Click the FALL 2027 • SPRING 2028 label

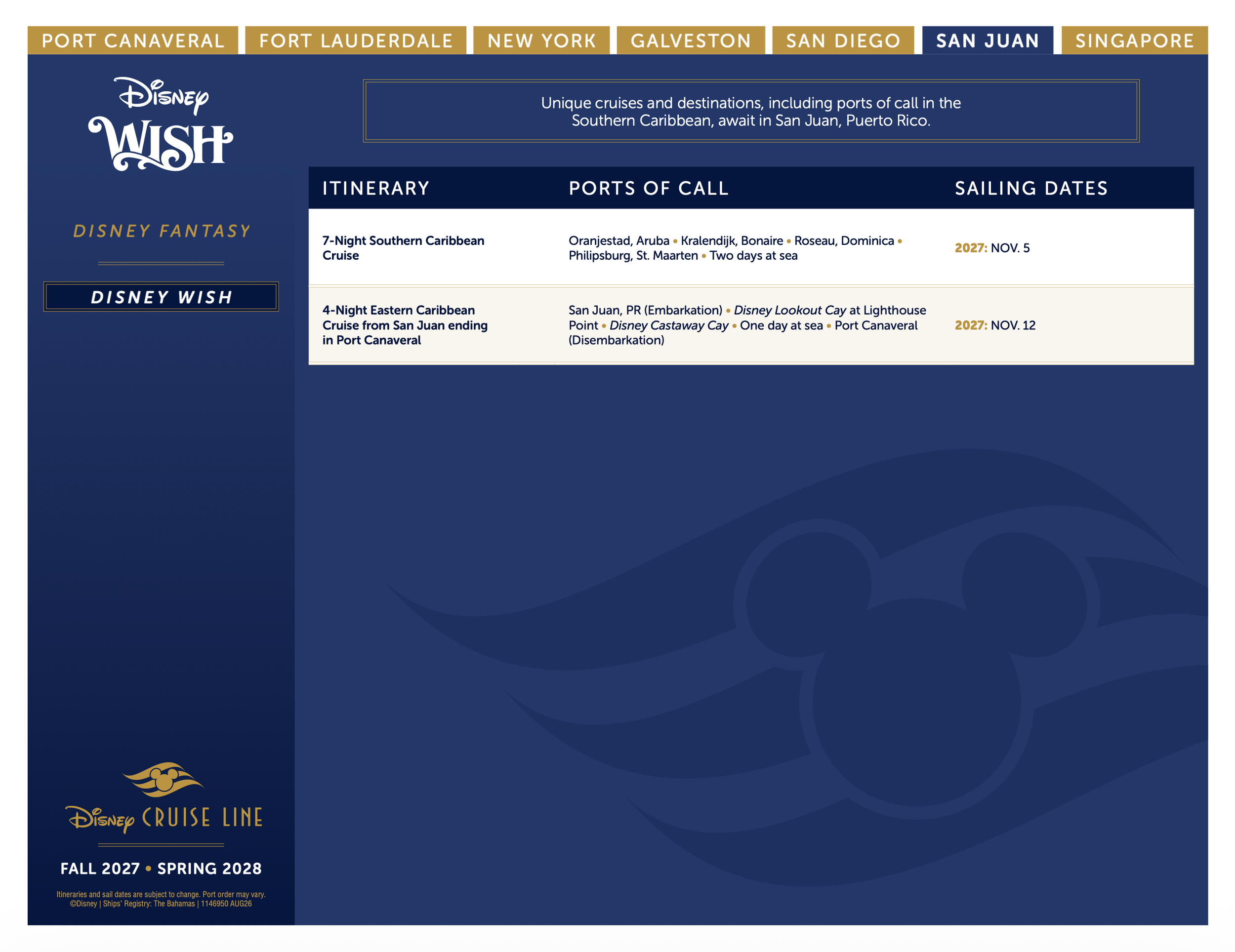click(x=161, y=869)
